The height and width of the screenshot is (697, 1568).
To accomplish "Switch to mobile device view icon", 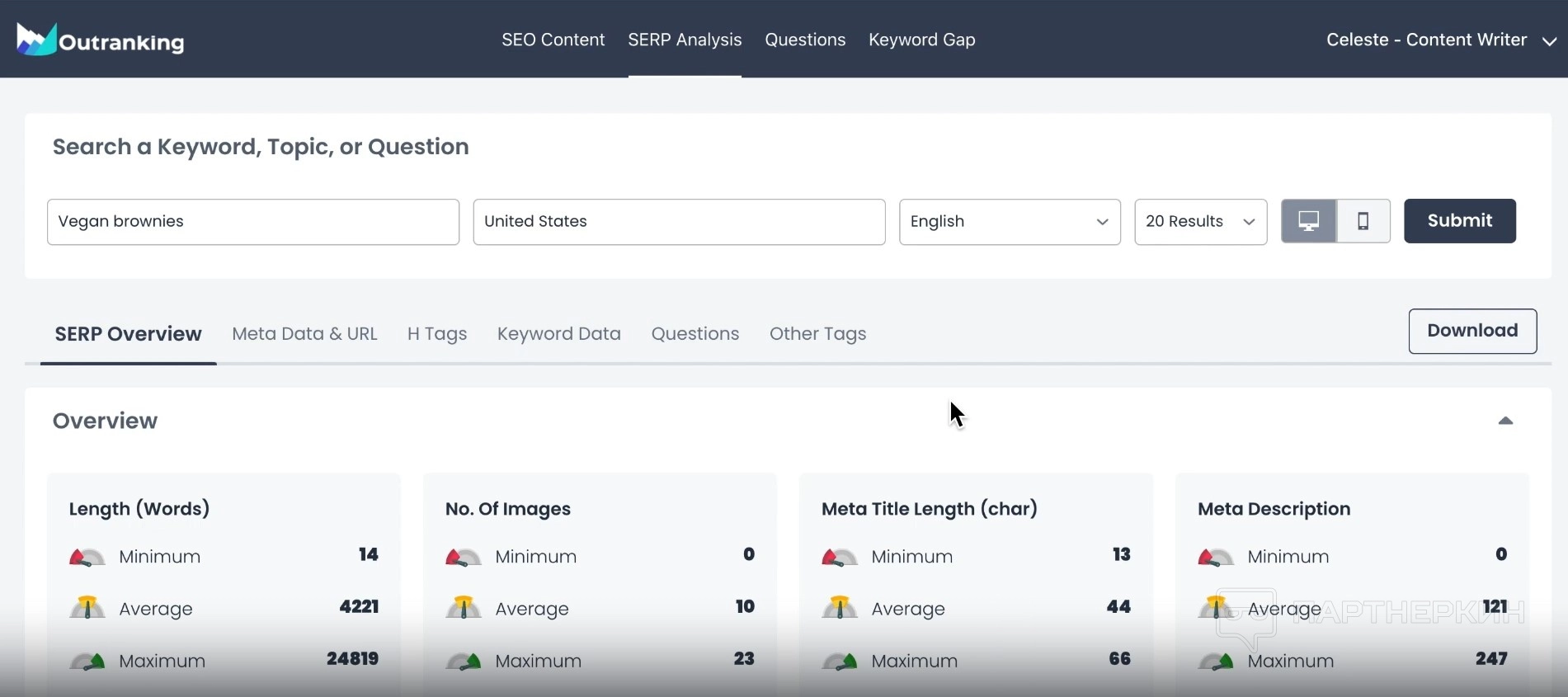I will click(1363, 221).
